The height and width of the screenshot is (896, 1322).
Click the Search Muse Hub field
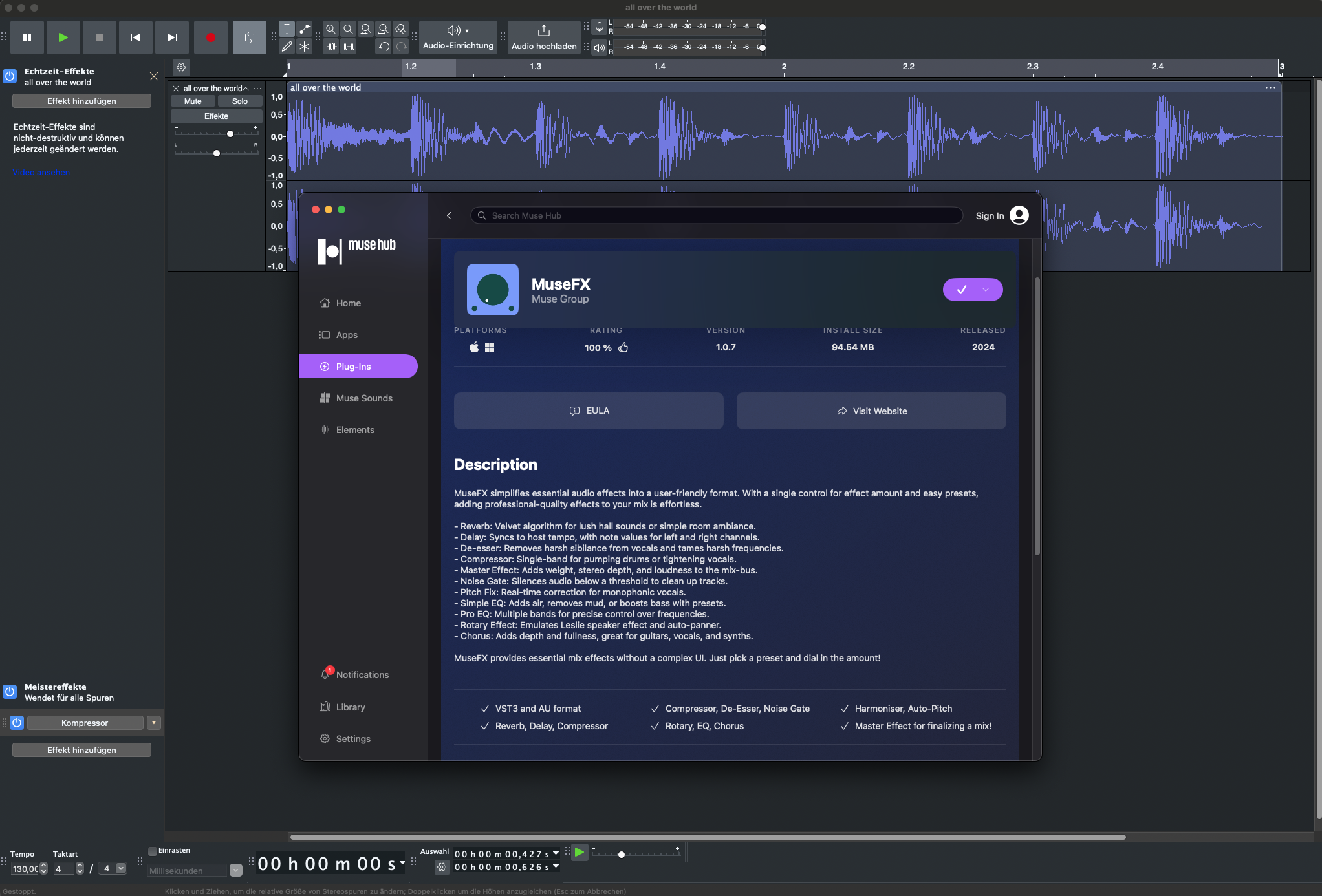click(x=715, y=215)
